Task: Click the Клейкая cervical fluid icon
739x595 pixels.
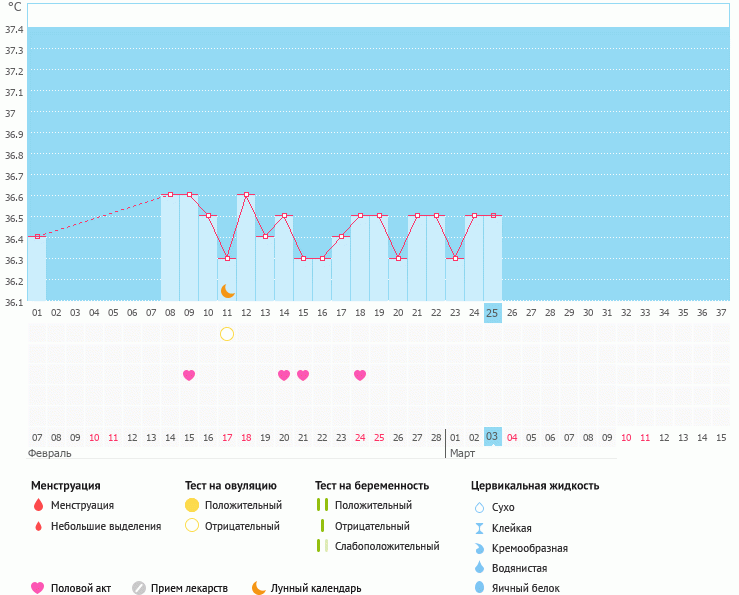Action: click(x=479, y=528)
